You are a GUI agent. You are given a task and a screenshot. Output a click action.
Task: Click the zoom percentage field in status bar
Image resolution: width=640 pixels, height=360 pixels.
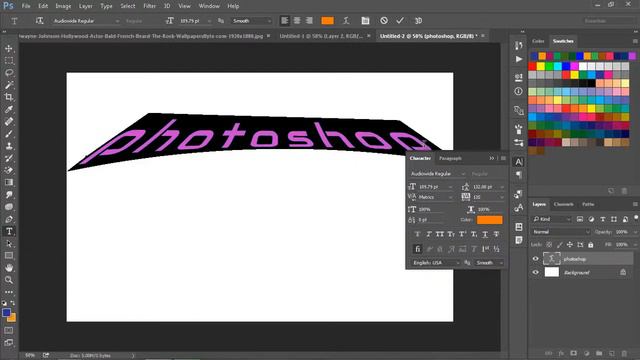30,356
